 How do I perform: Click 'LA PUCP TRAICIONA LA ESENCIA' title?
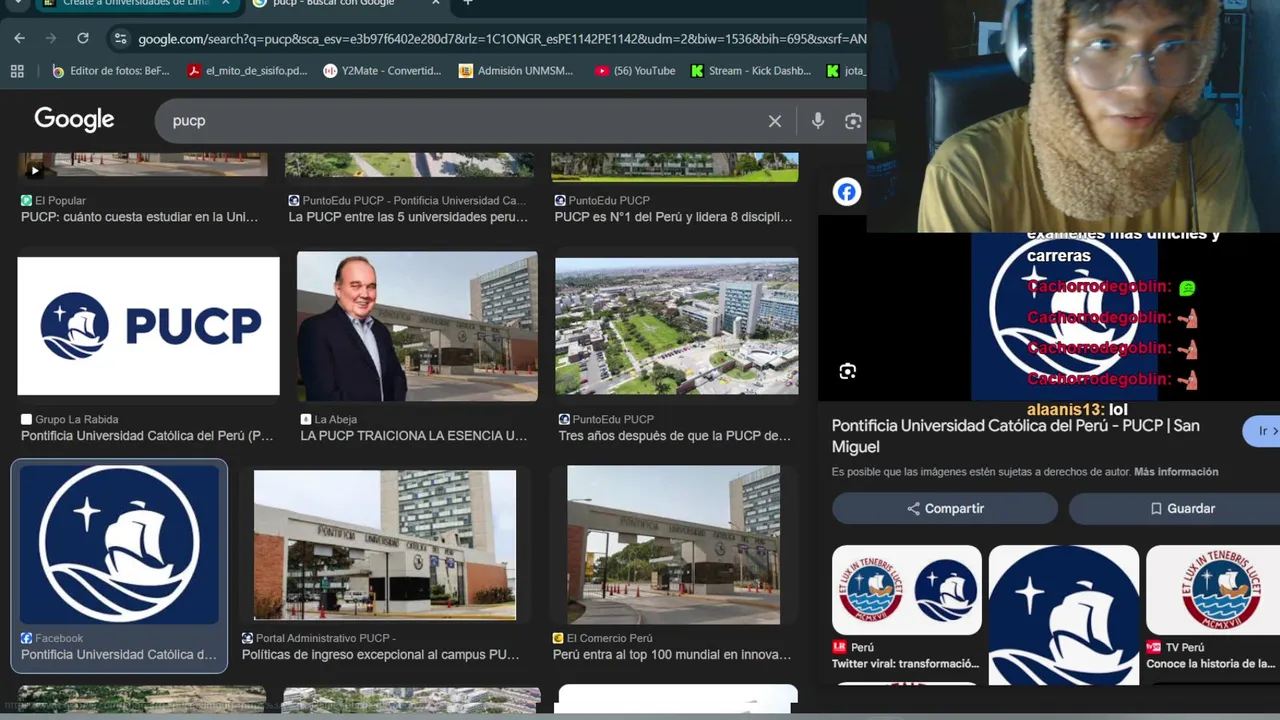pyautogui.click(x=414, y=436)
